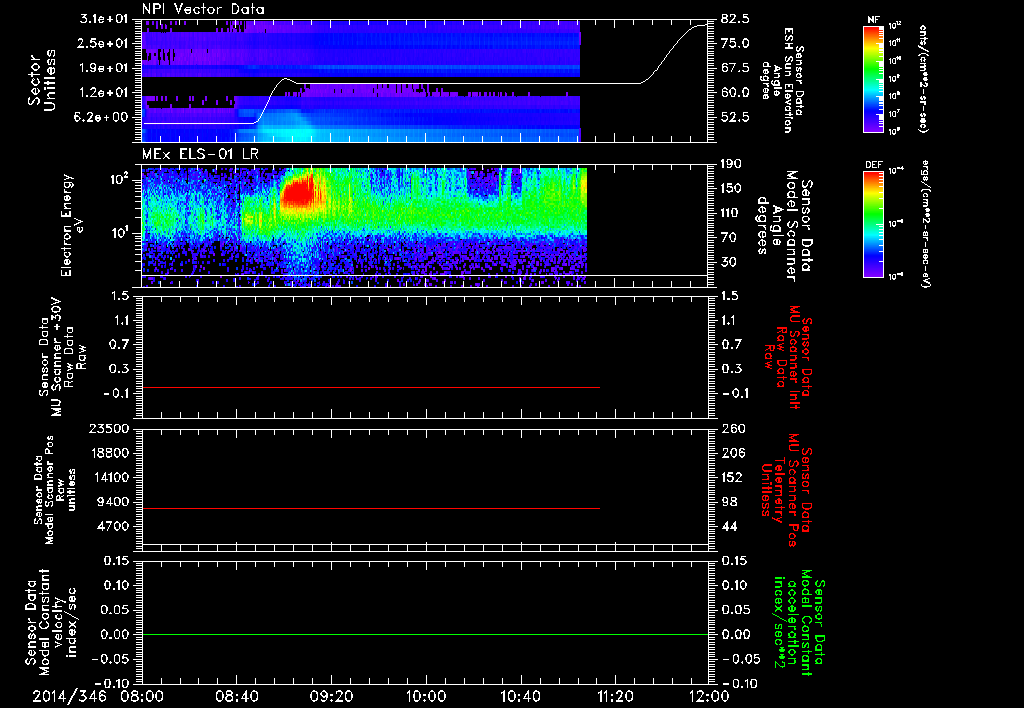Click the '09:20' time axis label
1024x708 pixels.
pyautogui.click(x=331, y=697)
